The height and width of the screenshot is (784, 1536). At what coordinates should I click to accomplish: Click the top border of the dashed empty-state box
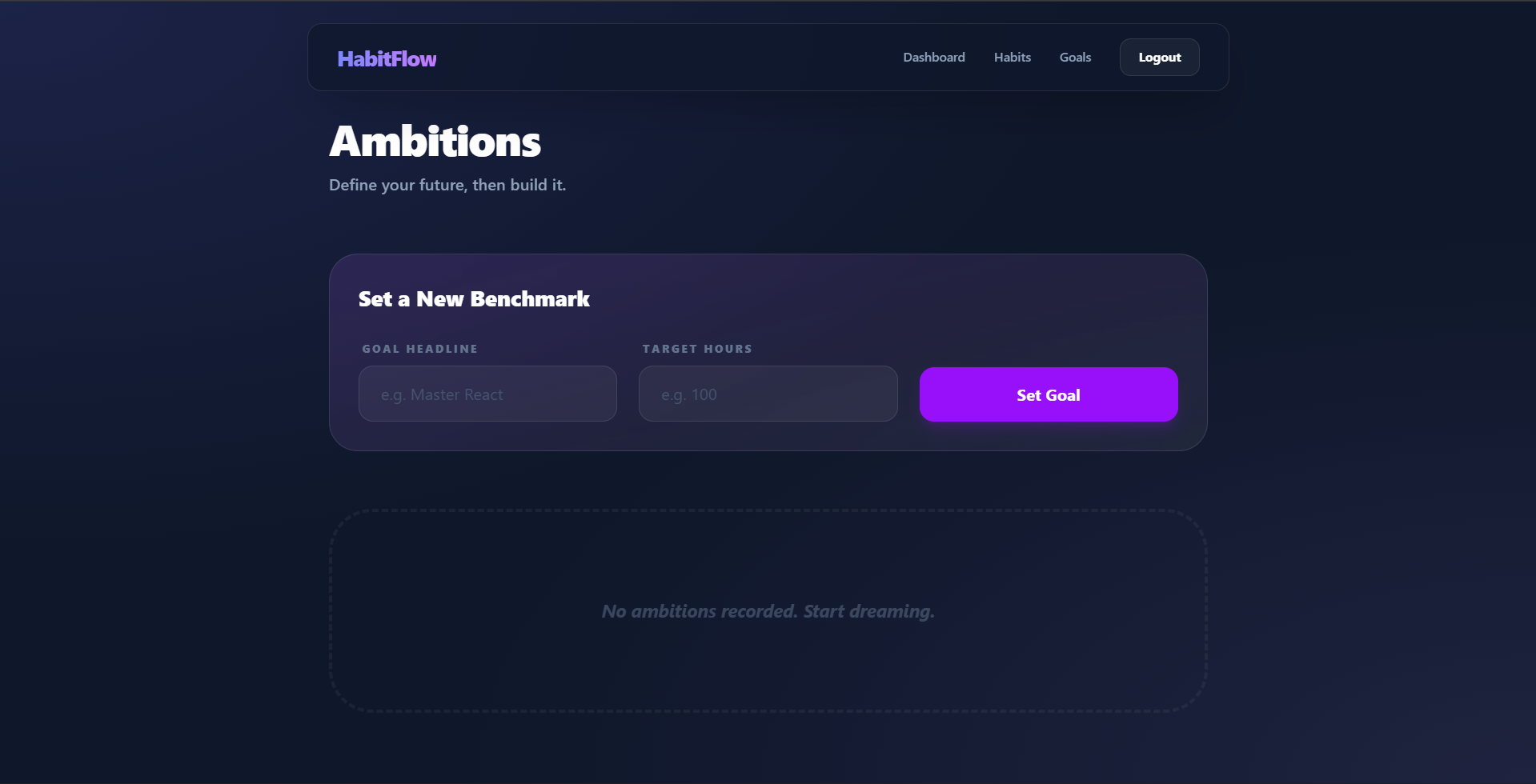[768, 510]
